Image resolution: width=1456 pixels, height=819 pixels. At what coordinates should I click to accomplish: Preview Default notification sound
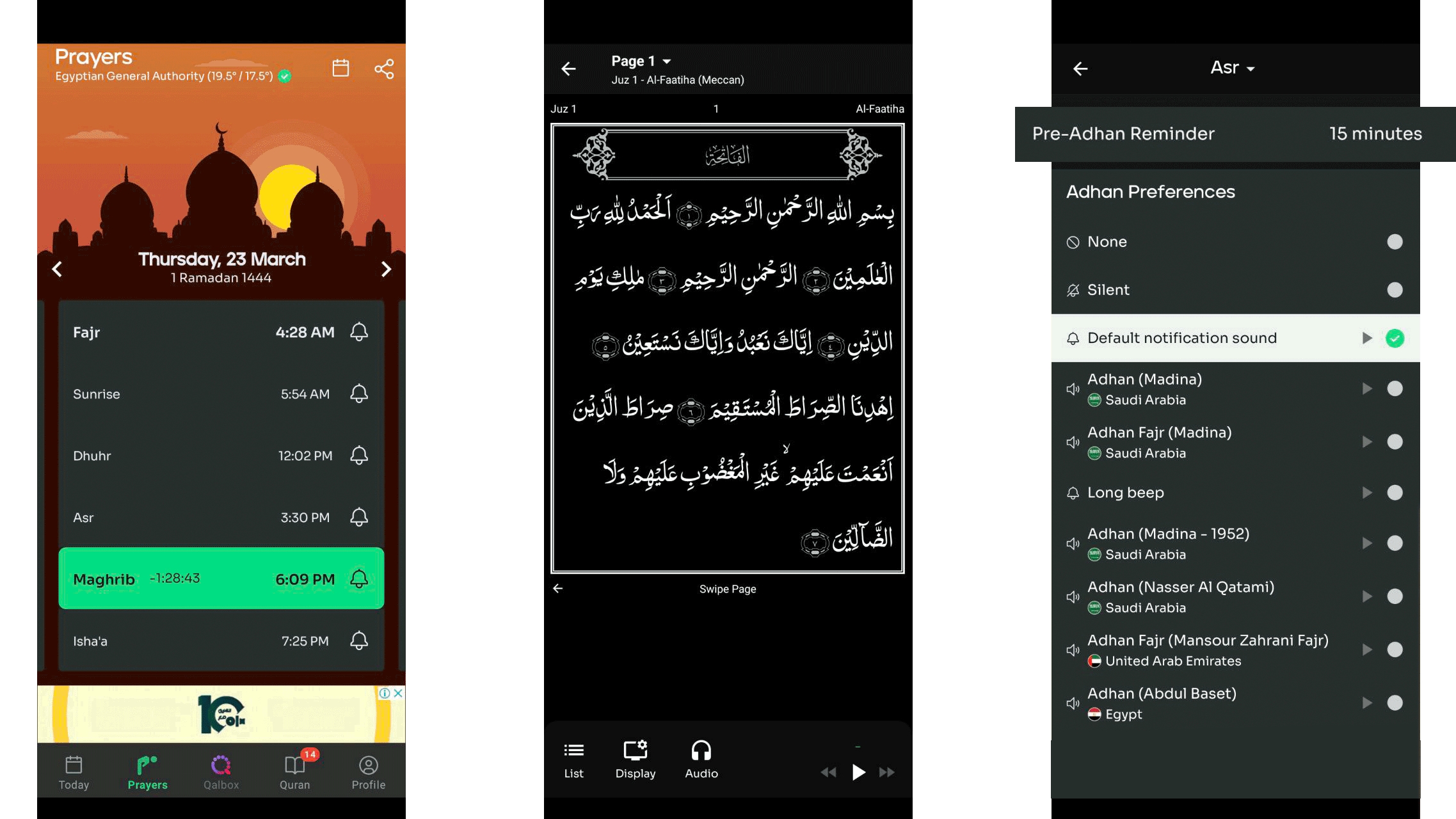point(1367,338)
